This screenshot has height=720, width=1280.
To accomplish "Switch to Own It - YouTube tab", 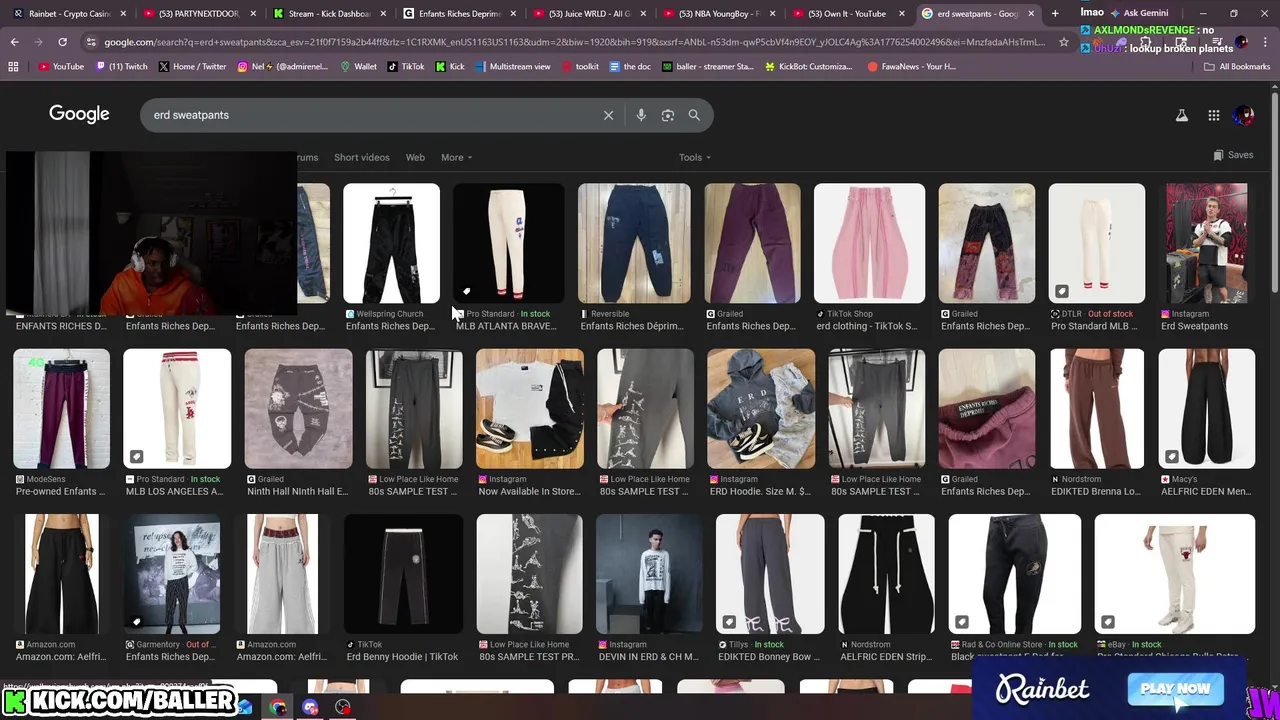I will click(x=848, y=13).
